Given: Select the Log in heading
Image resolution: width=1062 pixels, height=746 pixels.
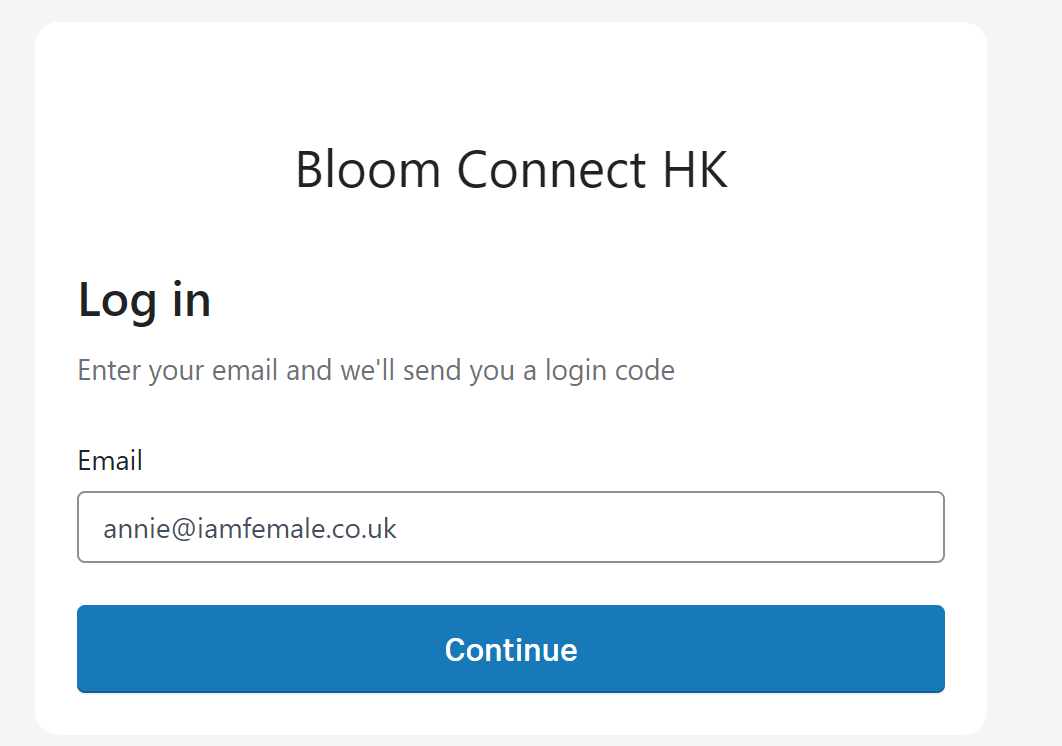Looking at the screenshot, I should coord(144,299).
